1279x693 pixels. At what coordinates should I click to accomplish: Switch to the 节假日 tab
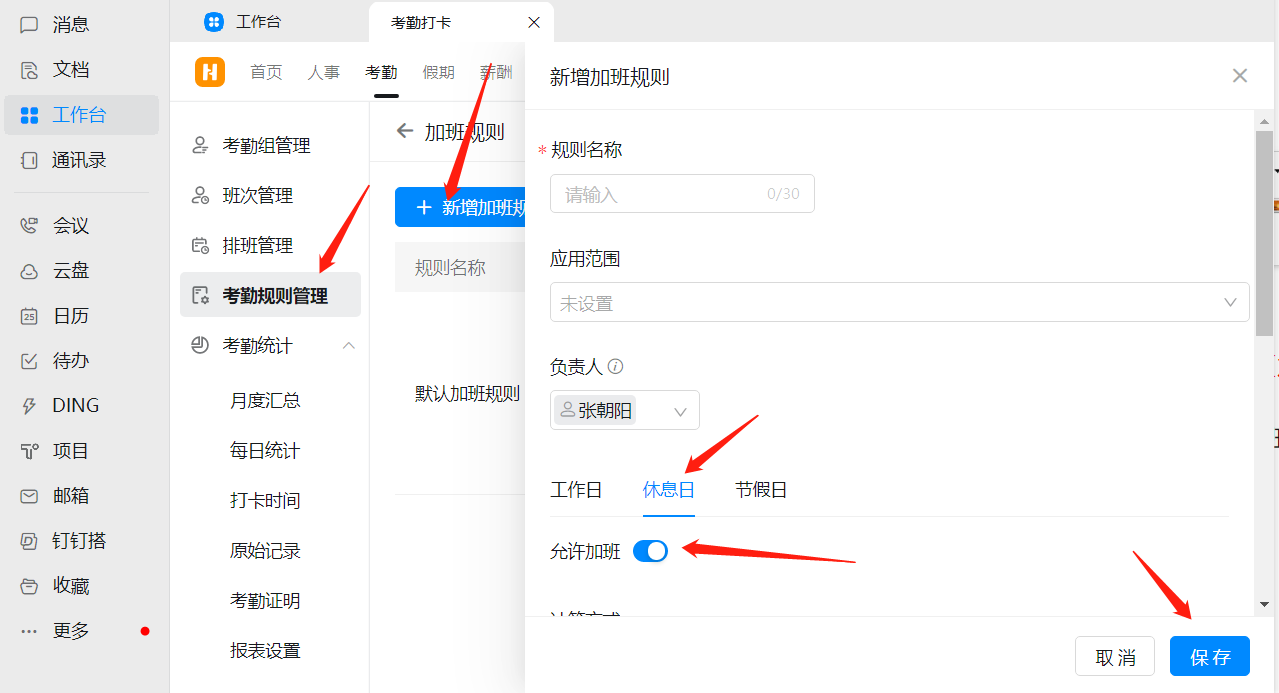click(x=760, y=489)
